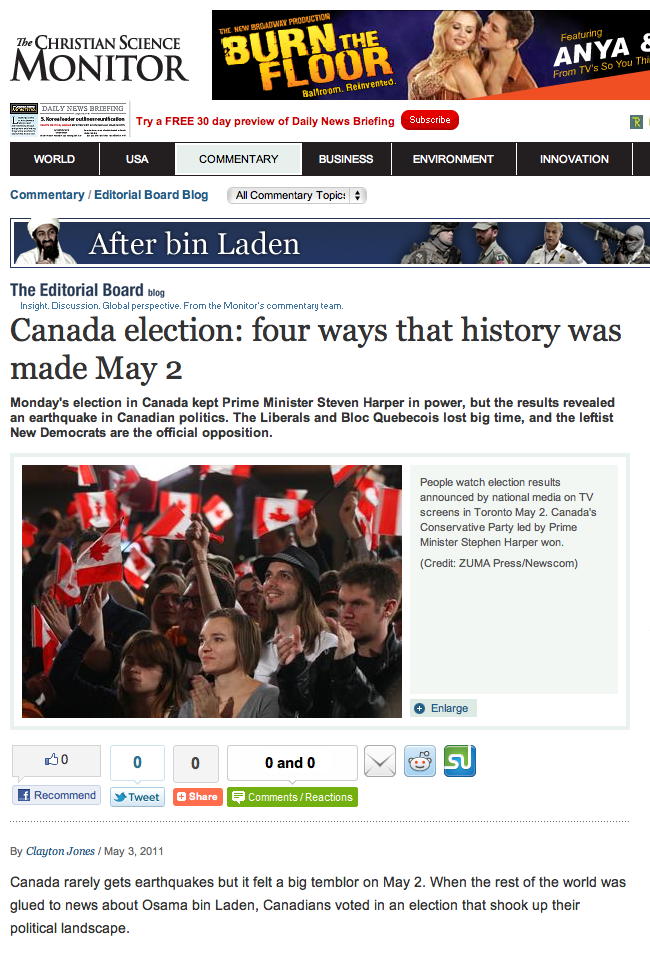Open Comments / Reactions
This screenshot has height=953, width=650.
pyautogui.click(x=292, y=797)
